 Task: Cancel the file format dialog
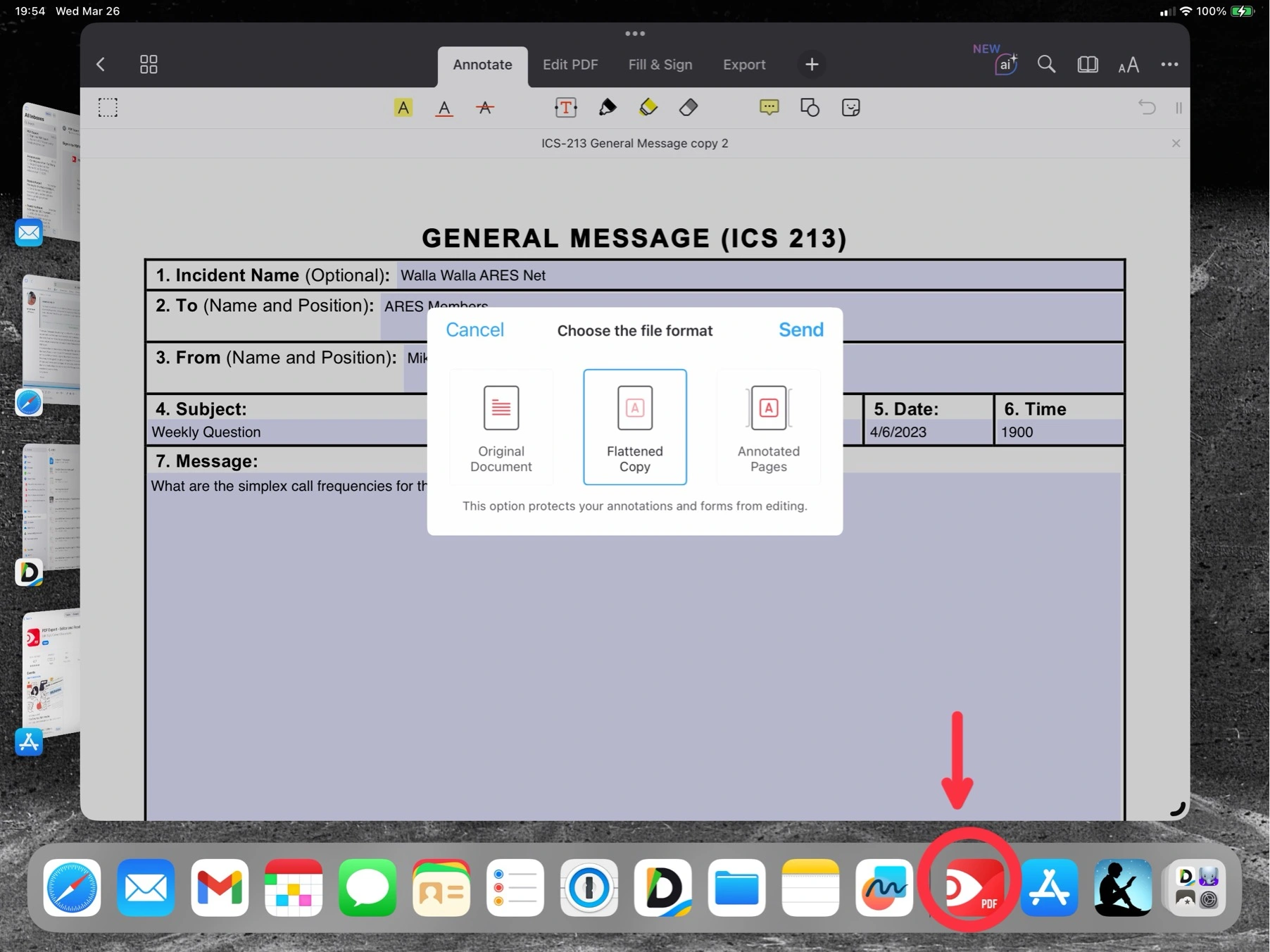(474, 330)
